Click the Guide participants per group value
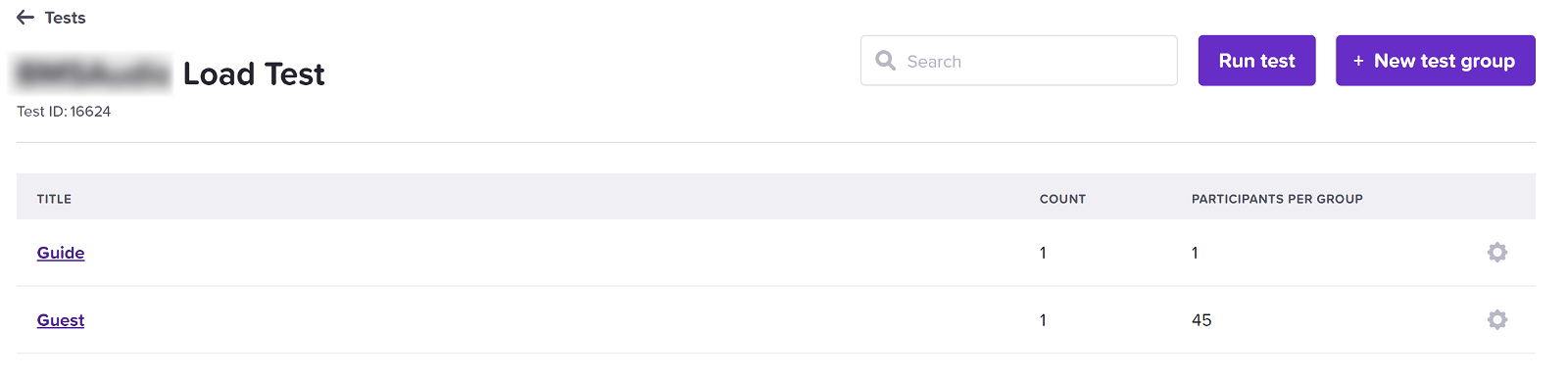This screenshot has height=380, width=1568. (x=1195, y=253)
